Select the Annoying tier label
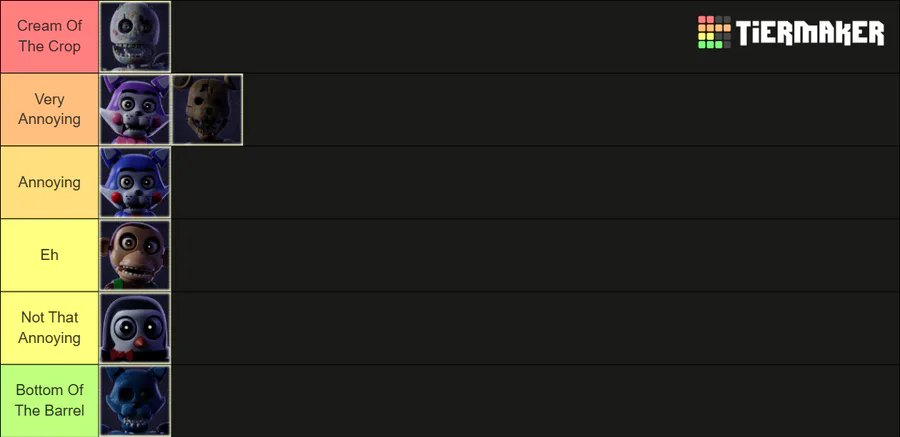The width and height of the screenshot is (900, 437). point(49,182)
